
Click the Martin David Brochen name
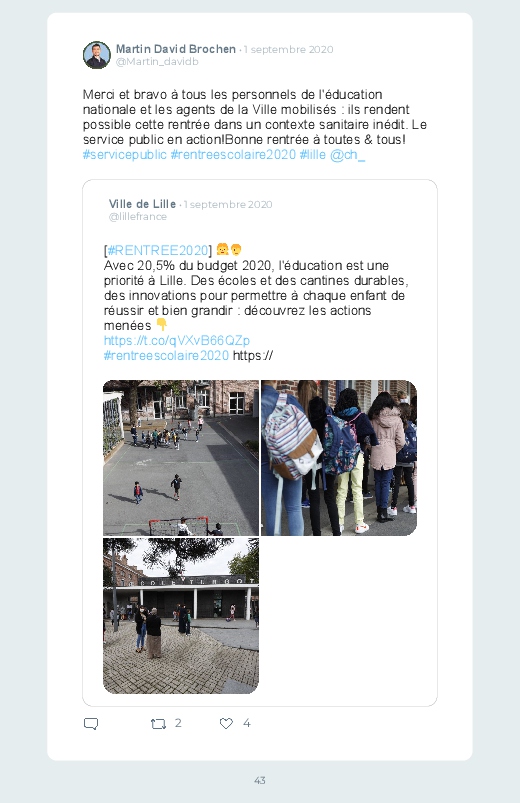[x=176, y=49]
